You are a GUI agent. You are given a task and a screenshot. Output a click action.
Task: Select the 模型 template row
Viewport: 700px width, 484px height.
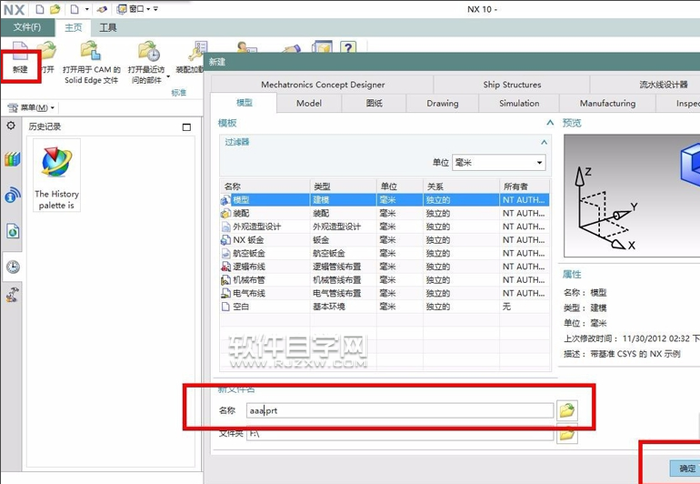(x=385, y=200)
